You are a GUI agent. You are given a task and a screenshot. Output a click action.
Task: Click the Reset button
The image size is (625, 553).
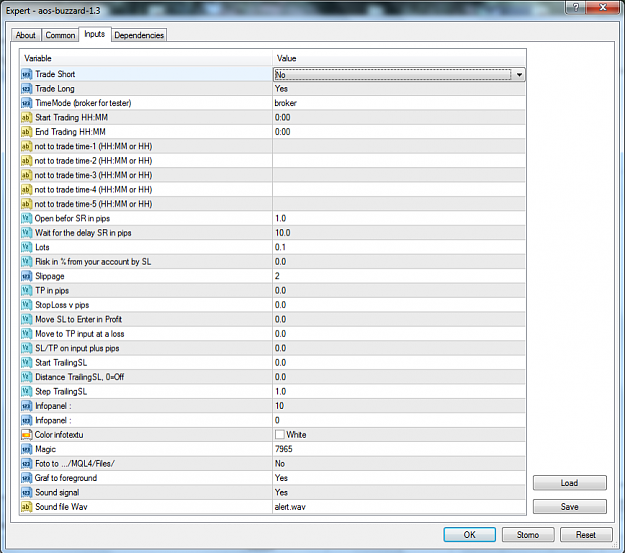(x=586, y=535)
